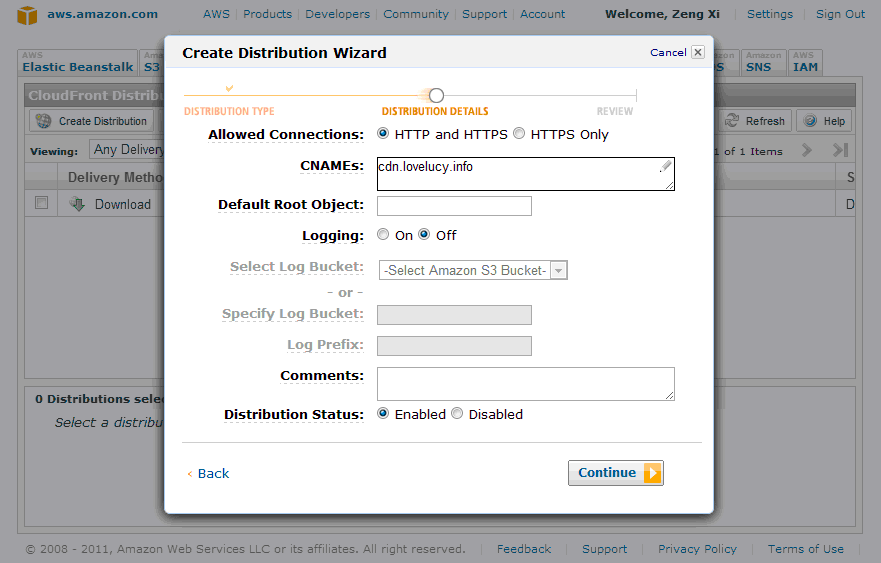This screenshot has width=881, height=563.
Task: Open the footer Support link
Action: pyautogui.click(x=605, y=549)
